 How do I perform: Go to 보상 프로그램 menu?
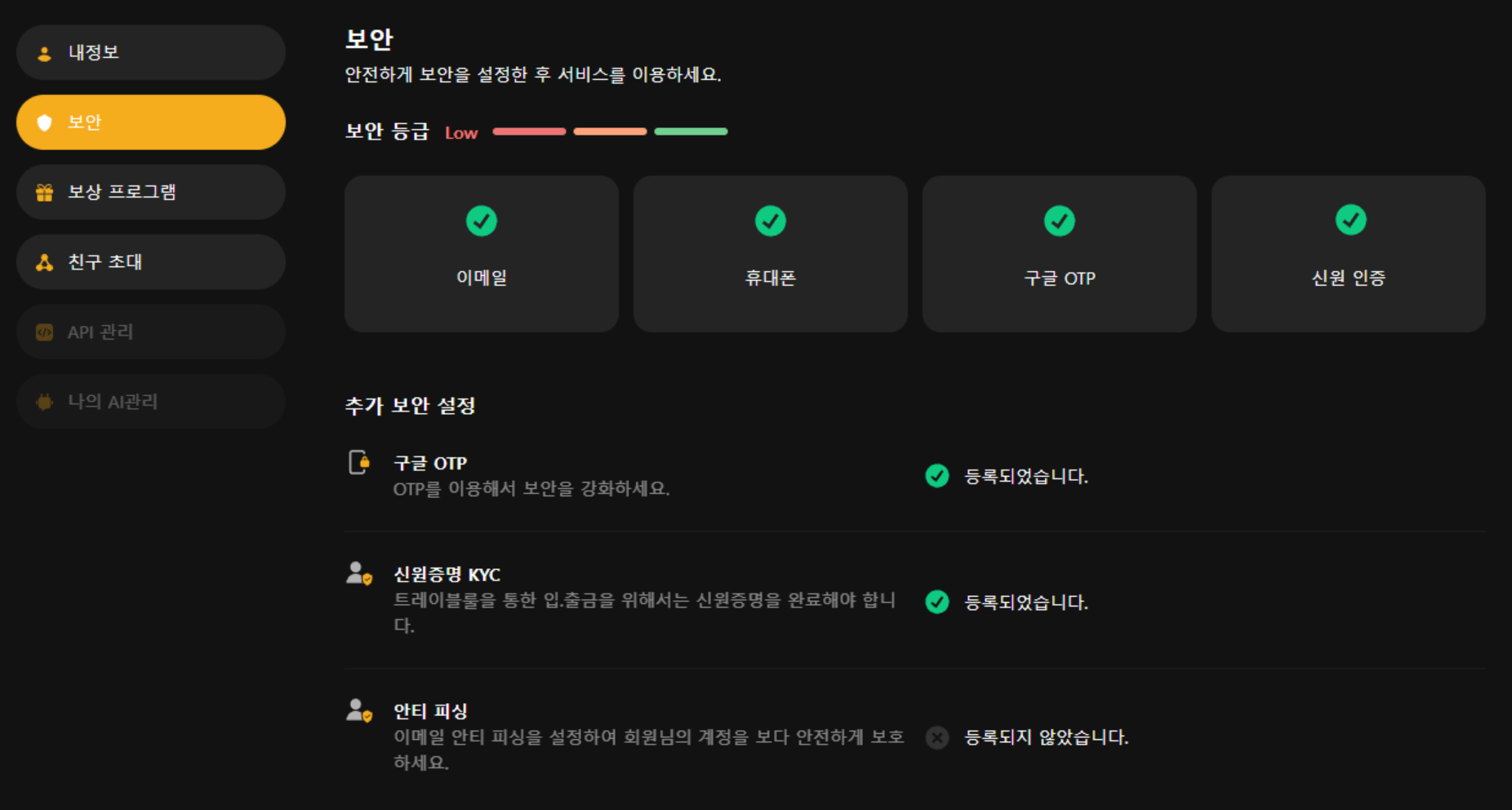coord(151,192)
